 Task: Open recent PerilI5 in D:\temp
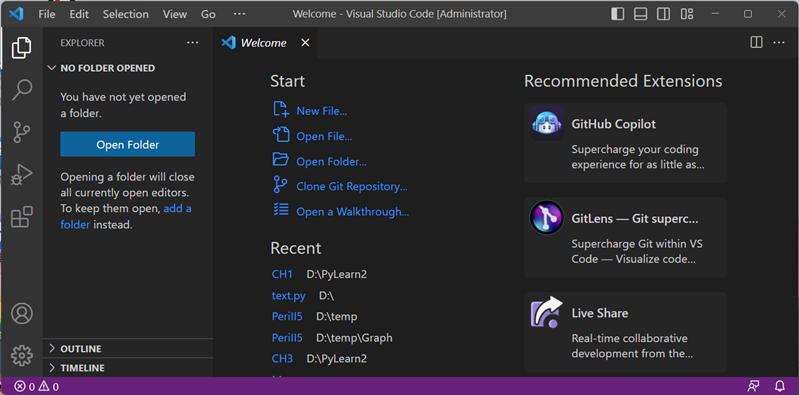click(x=287, y=317)
